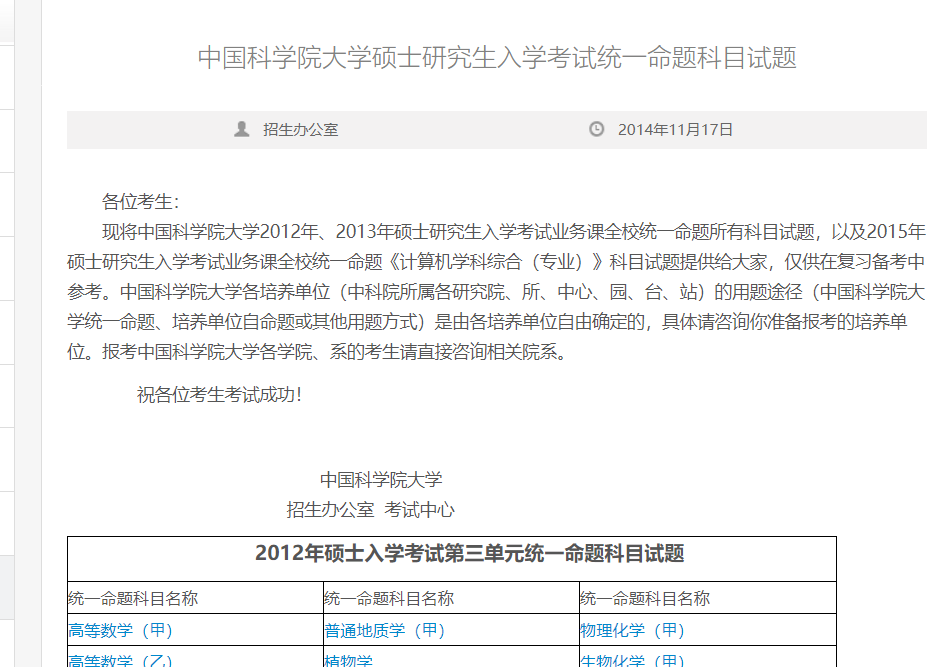Open the 植物学 exam paper link
The width and height of the screenshot is (937, 667).
[348, 661]
